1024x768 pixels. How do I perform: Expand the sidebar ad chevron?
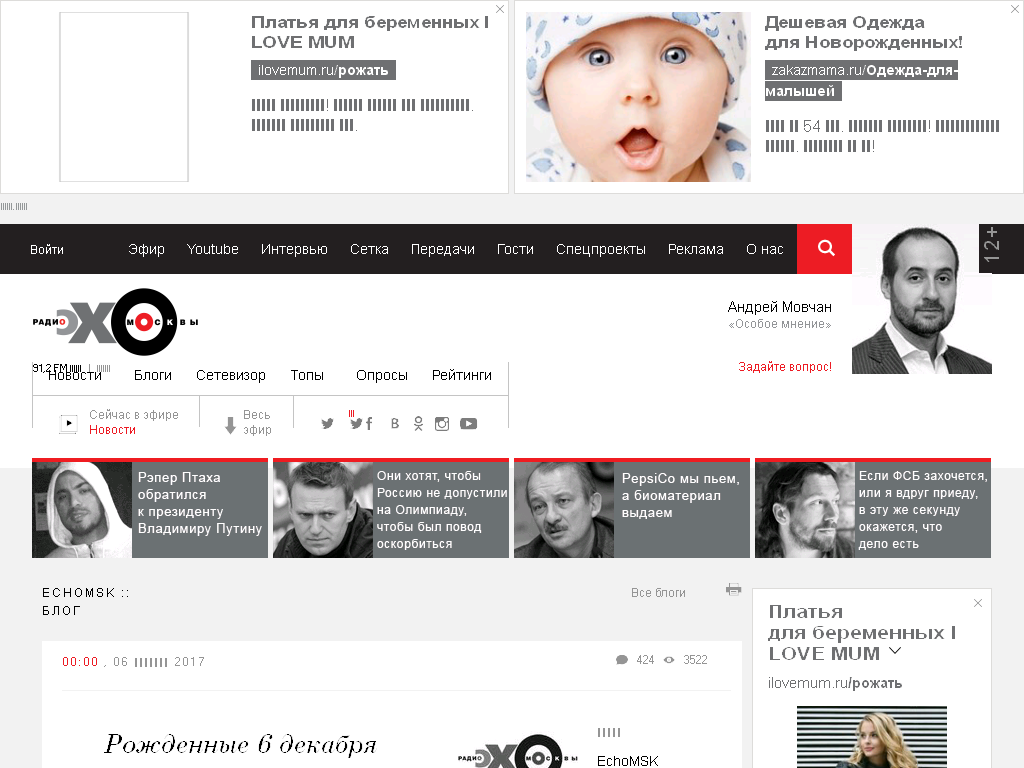tap(895, 651)
